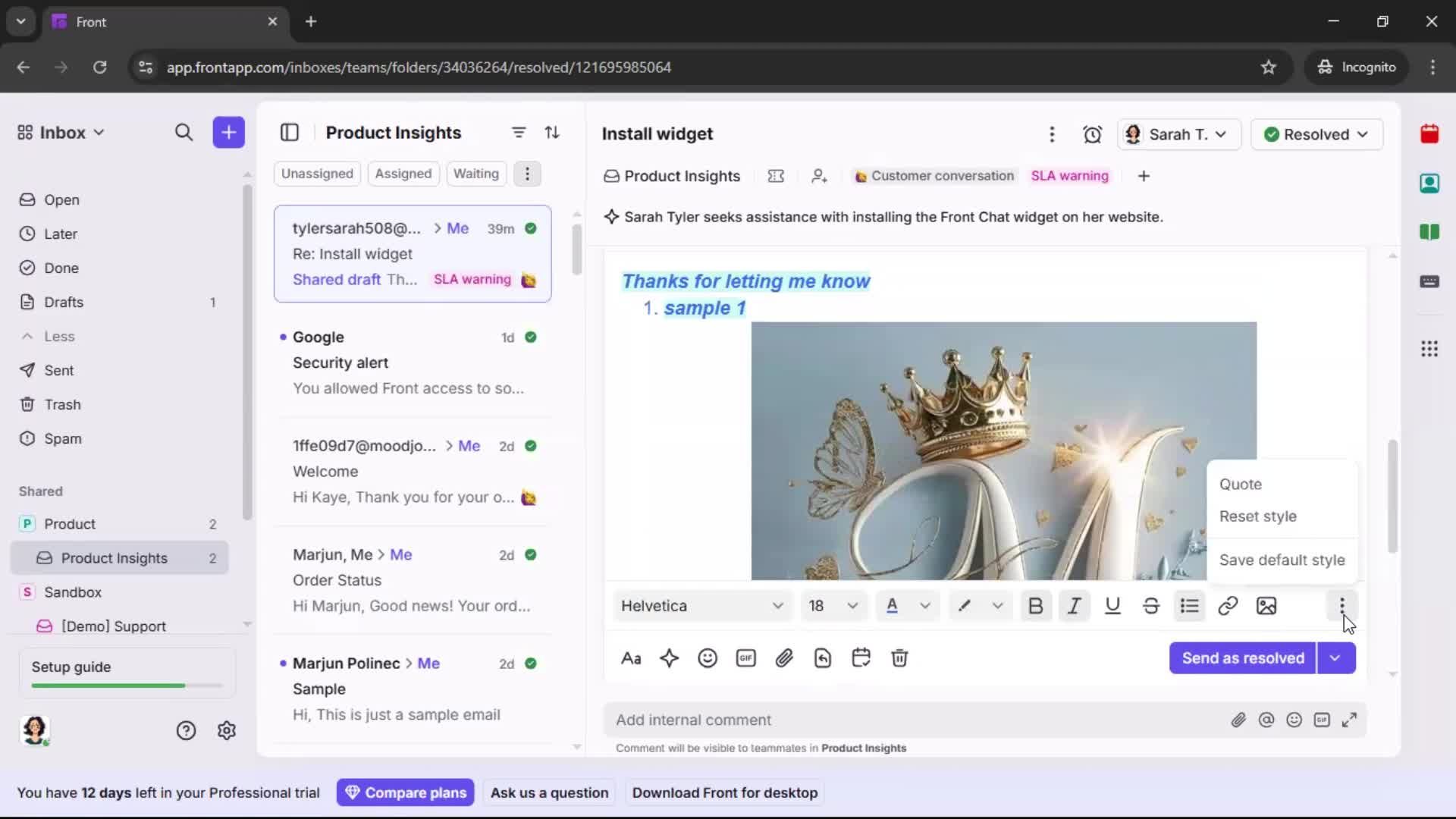This screenshot has height=819, width=1456.
Task: Expand the font size dropdown showing 18
Action: 833,606
